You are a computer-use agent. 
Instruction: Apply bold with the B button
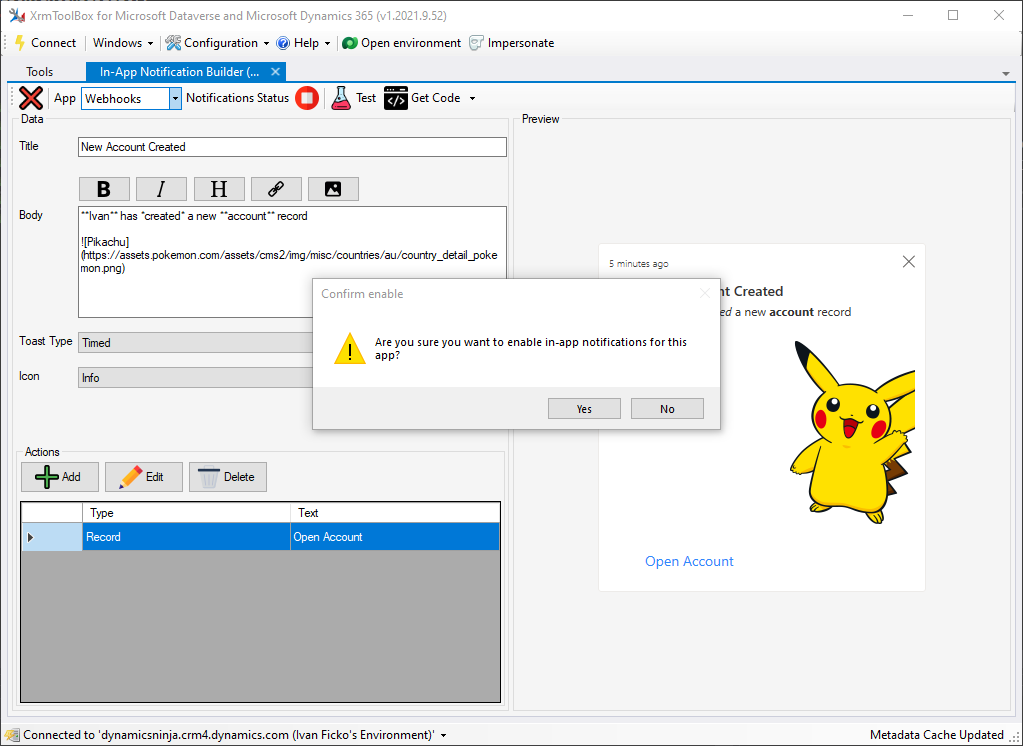[x=104, y=189]
